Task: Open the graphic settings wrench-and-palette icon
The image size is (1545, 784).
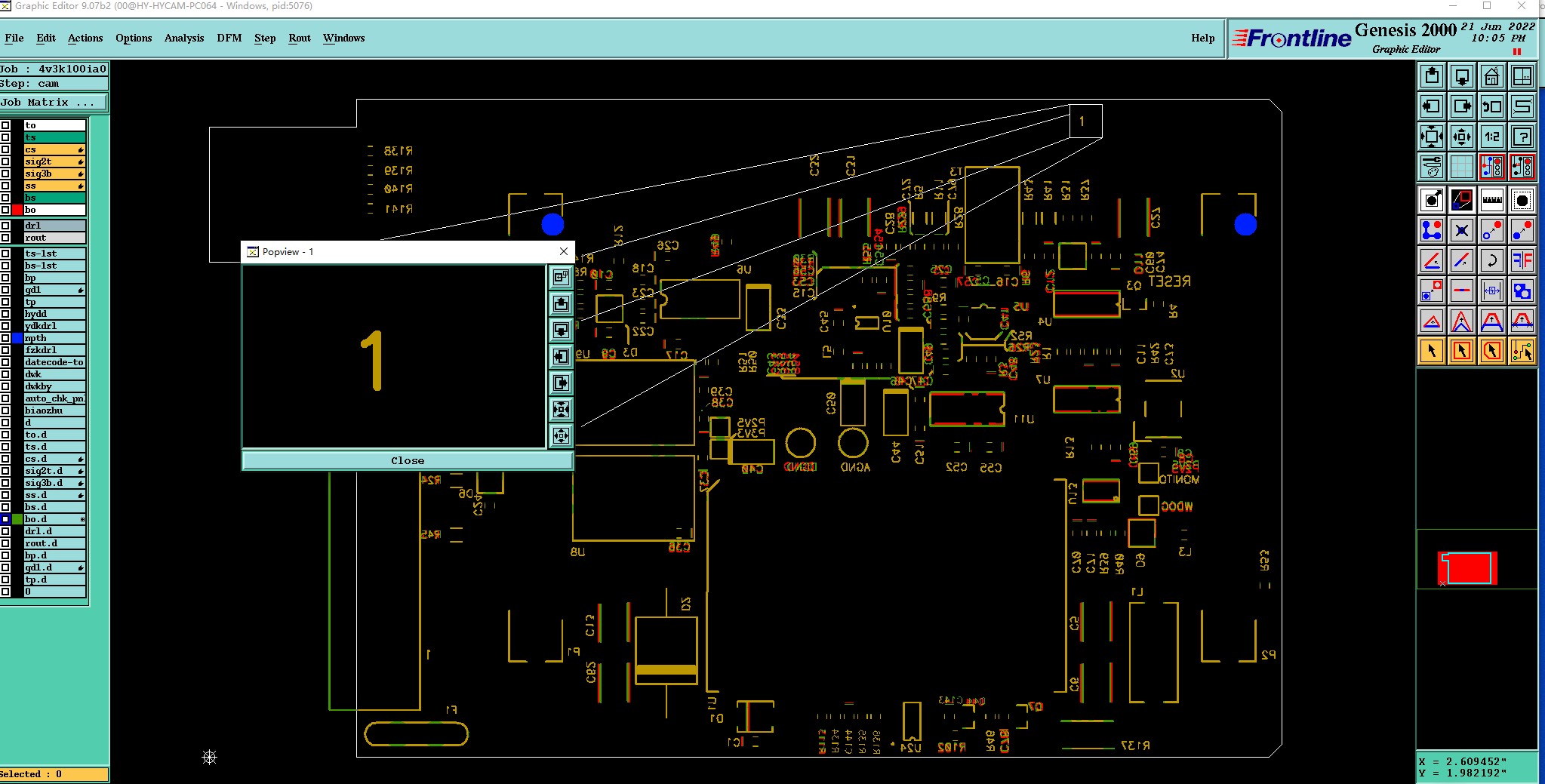Action: 1432,167
